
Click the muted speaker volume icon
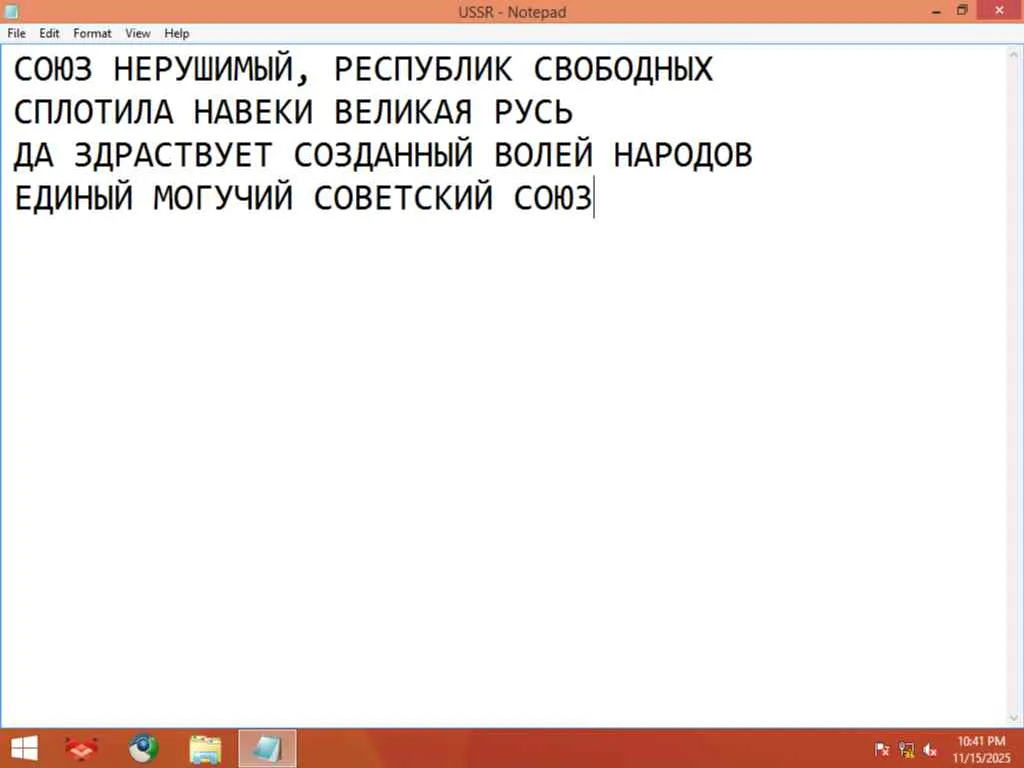pos(930,750)
